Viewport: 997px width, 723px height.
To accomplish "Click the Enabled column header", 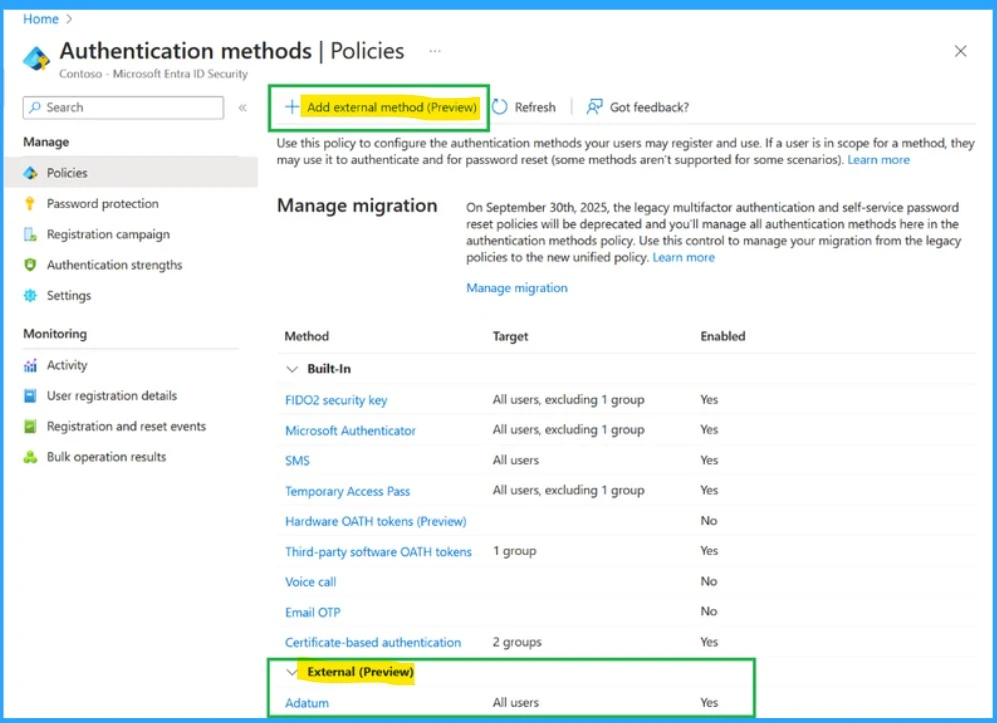I will [x=722, y=336].
